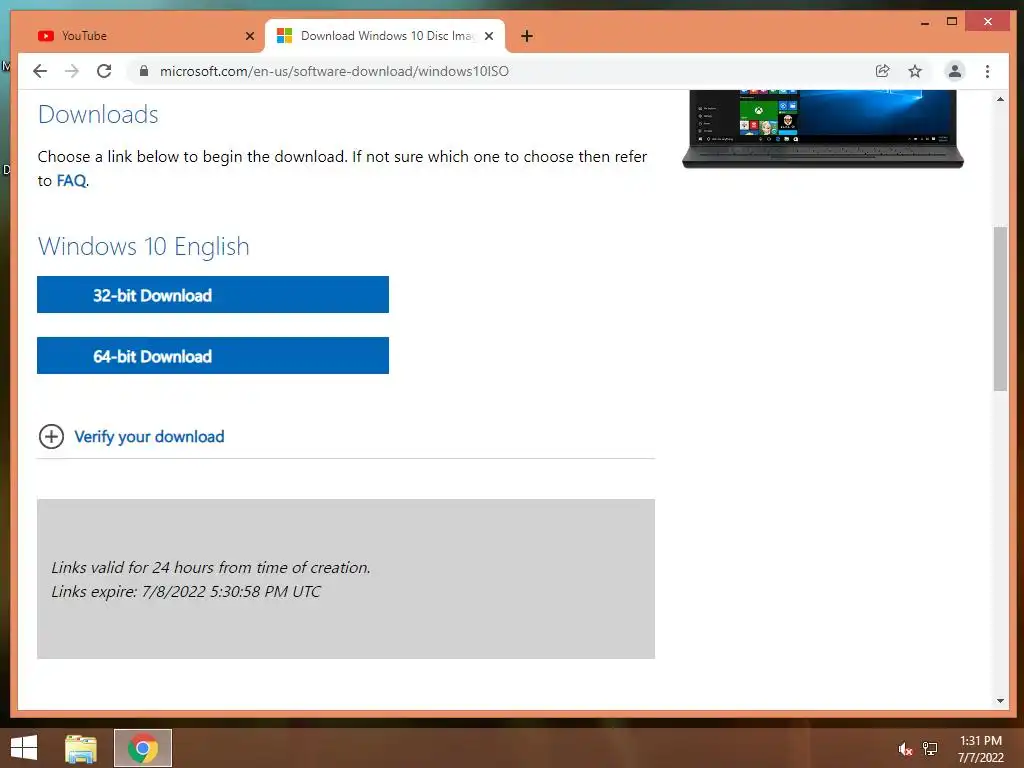Expand the Verify your download section
Viewport: 1024px width, 768px height.
tap(52, 436)
